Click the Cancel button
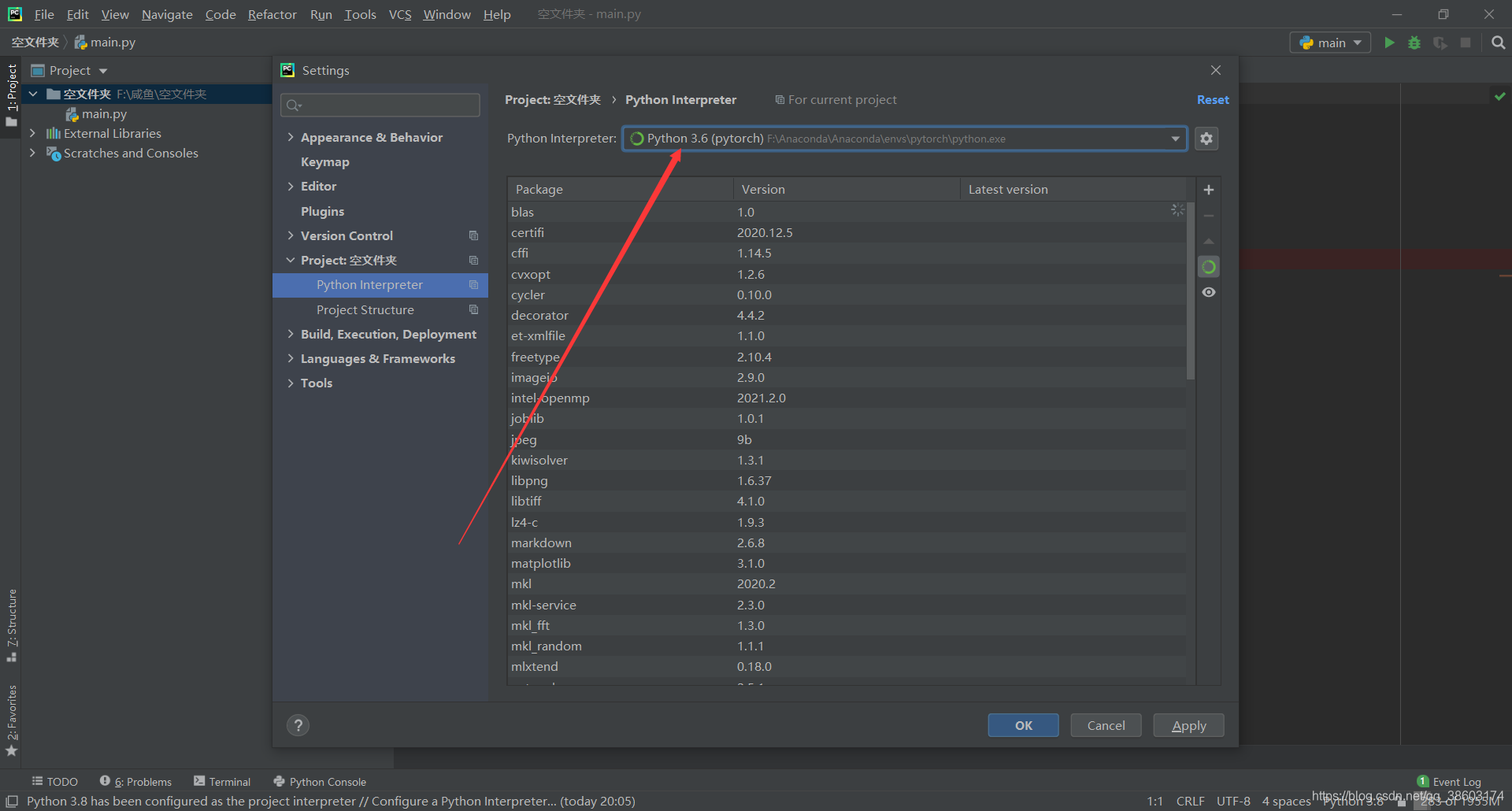Viewport: 1512px width, 811px height. pyautogui.click(x=1106, y=725)
